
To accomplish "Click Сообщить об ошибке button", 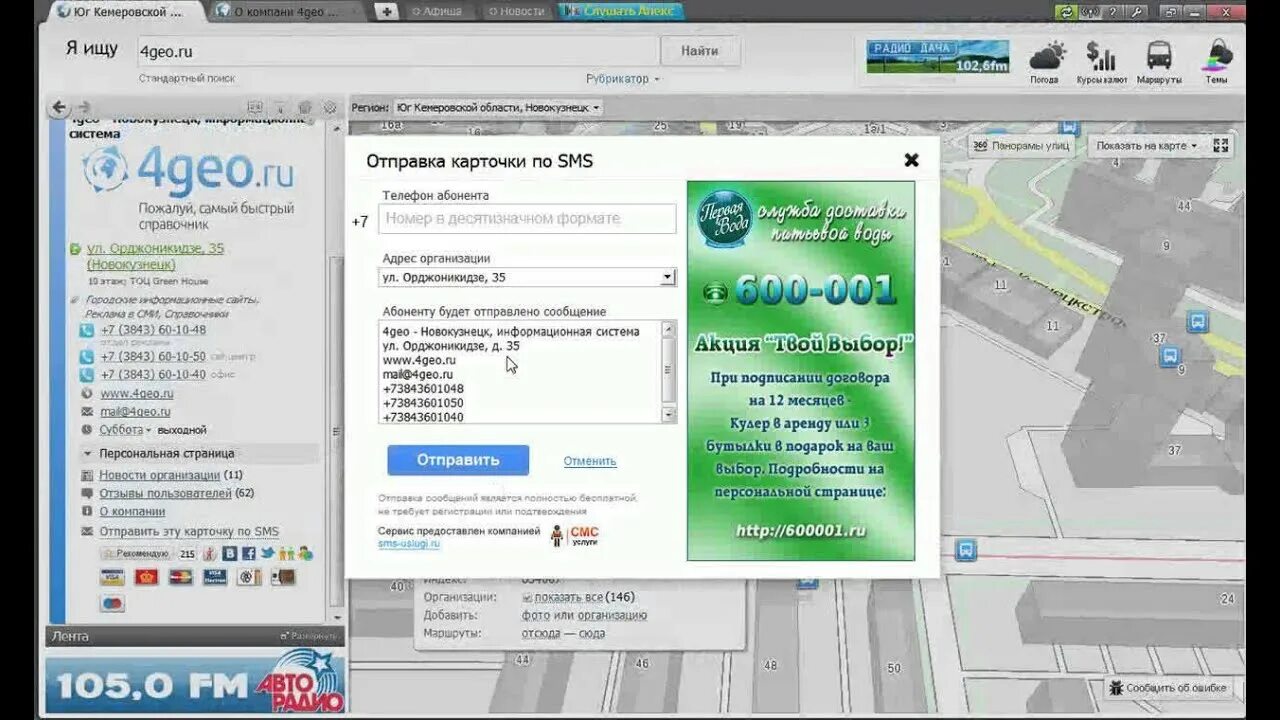I will point(1169,688).
